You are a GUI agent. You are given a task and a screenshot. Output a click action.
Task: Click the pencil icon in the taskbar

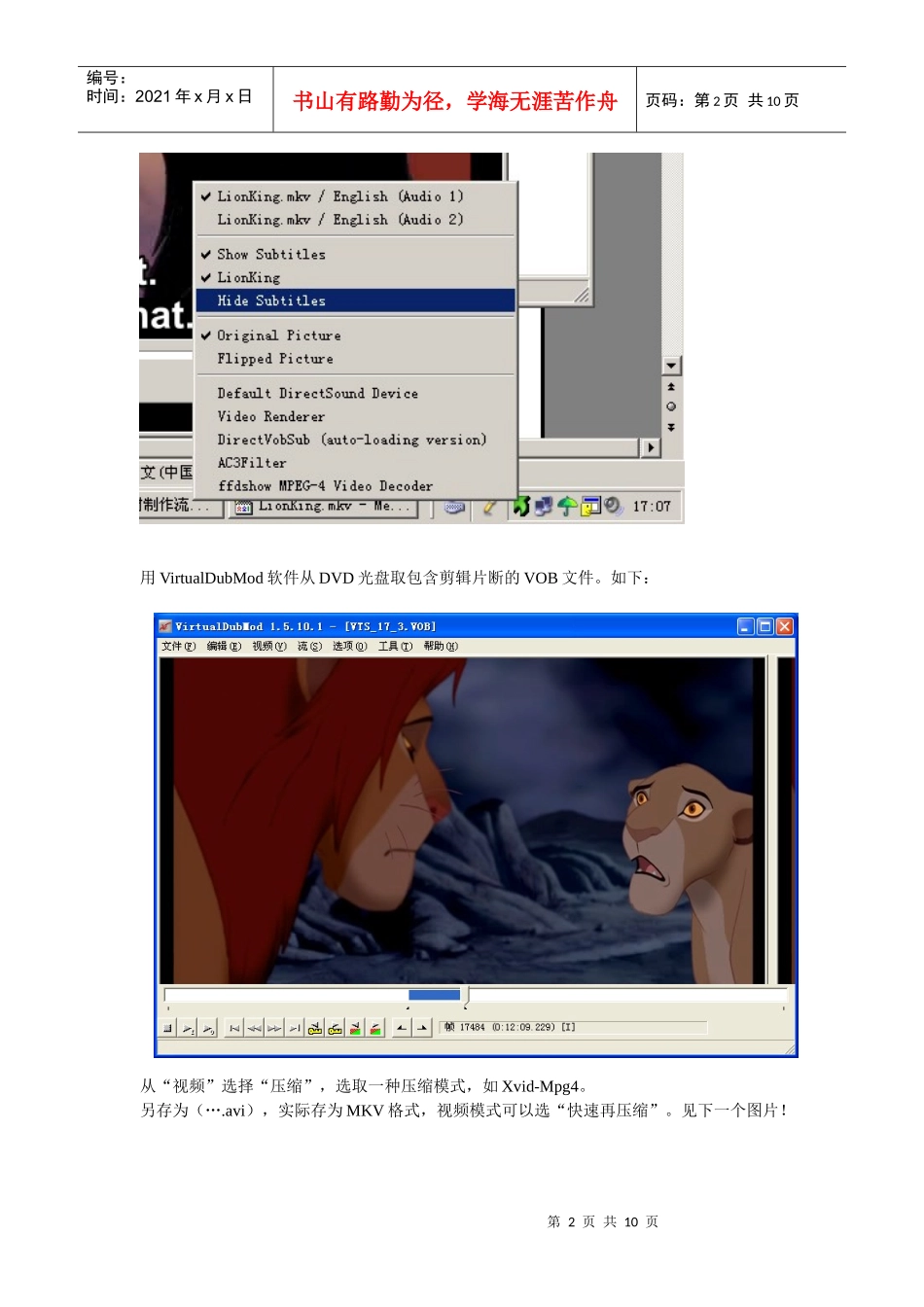[489, 507]
